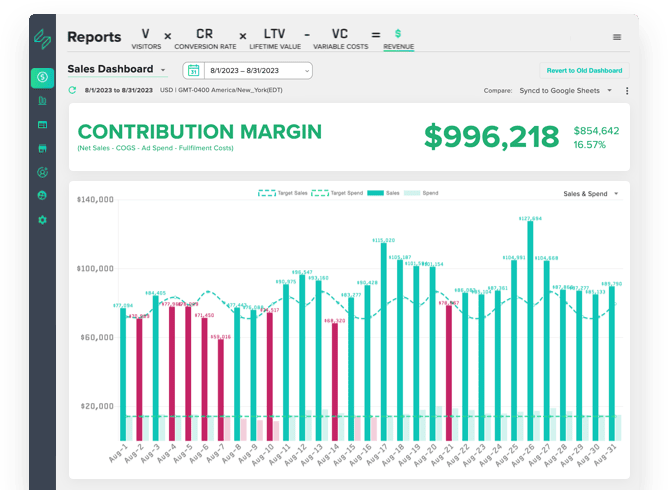Click the Aug-31 x-axis label
The width and height of the screenshot is (668, 490).
[x=605, y=454]
